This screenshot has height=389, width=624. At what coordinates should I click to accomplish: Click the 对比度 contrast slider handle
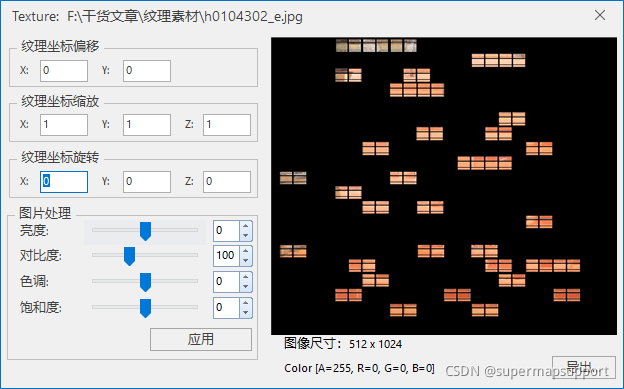(x=129, y=256)
